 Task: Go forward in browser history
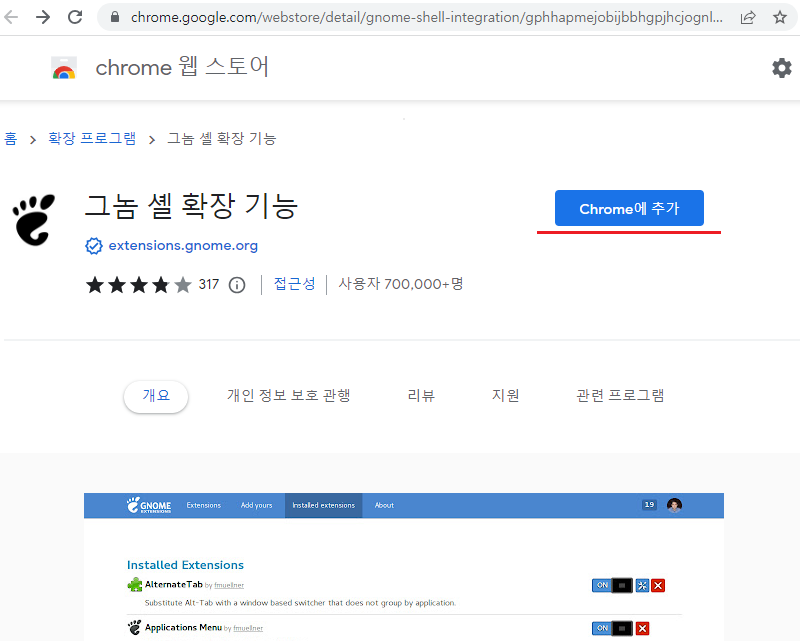point(43,17)
